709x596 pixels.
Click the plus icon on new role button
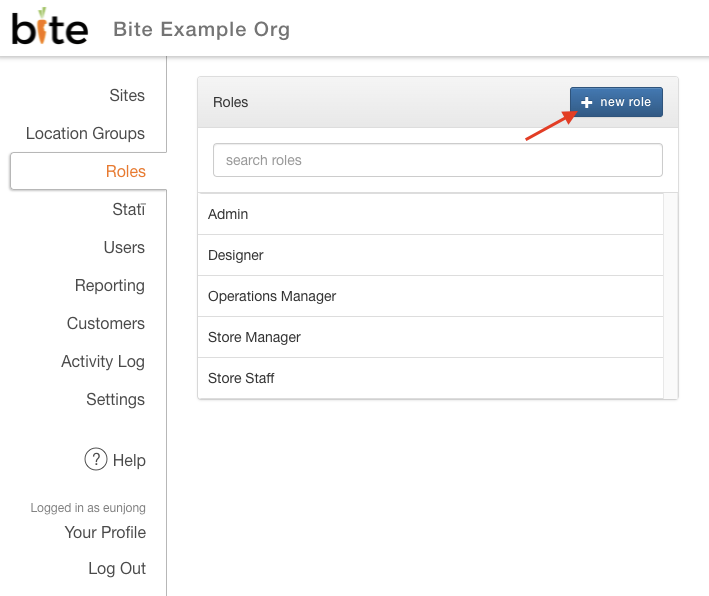click(587, 103)
